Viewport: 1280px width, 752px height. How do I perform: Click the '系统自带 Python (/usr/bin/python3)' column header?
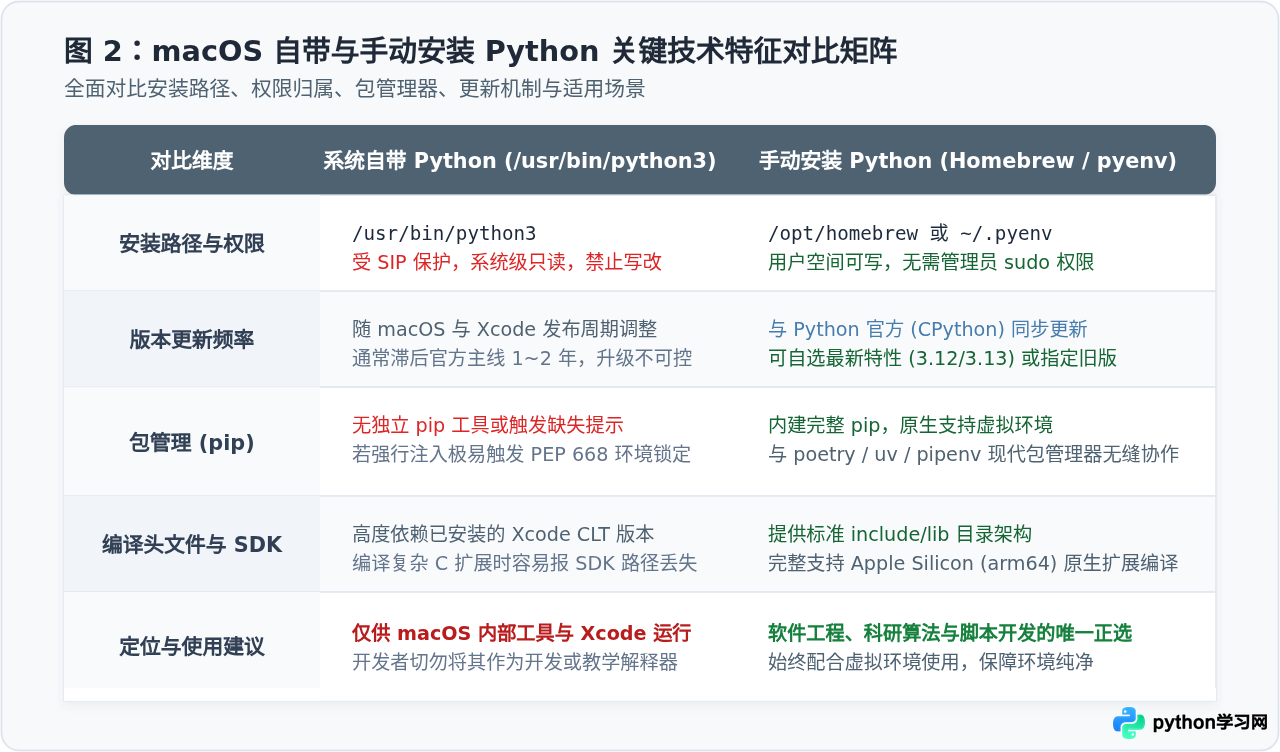(x=519, y=161)
